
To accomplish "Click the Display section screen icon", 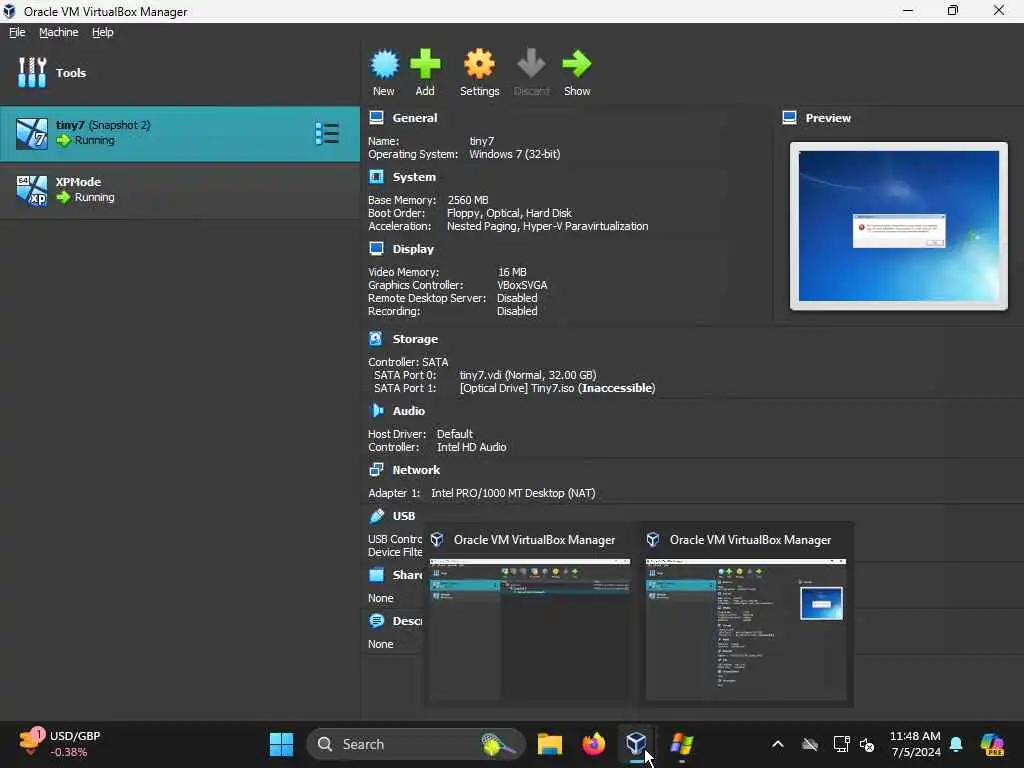I will (x=376, y=248).
